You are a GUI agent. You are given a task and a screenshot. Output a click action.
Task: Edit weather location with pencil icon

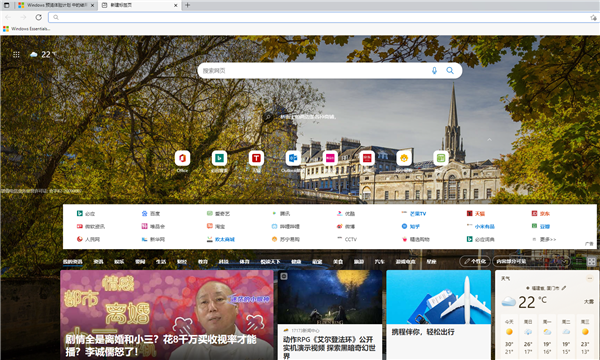pyautogui.click(x=564, y=288)
